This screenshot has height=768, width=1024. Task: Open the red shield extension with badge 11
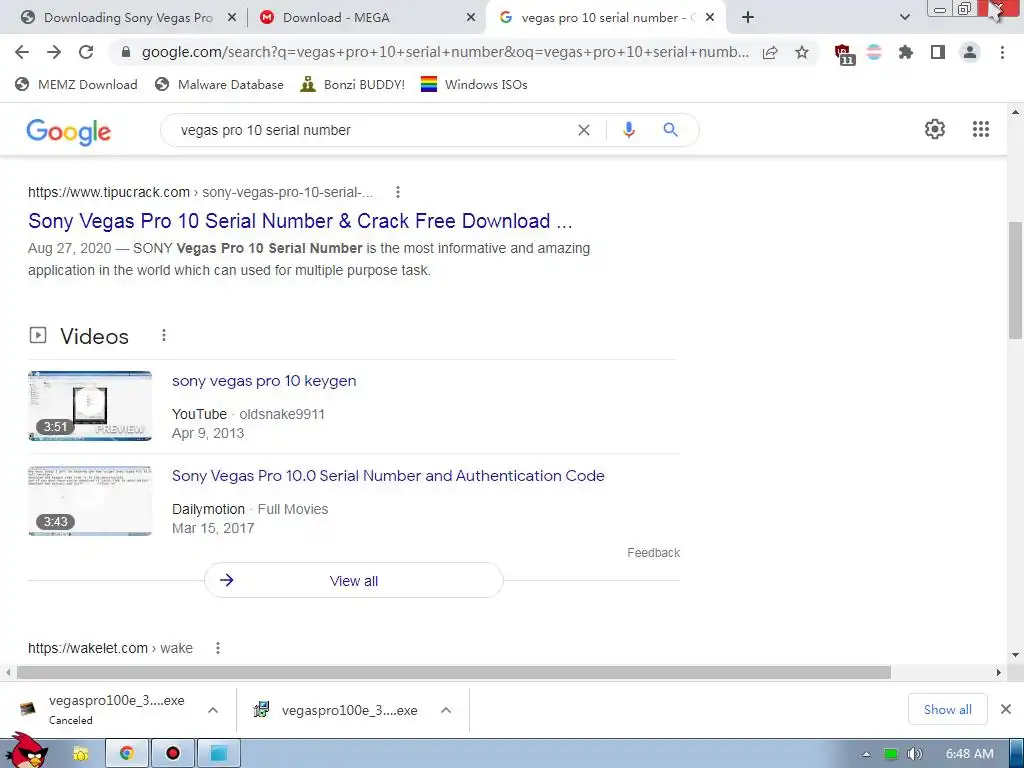(844, 54)
